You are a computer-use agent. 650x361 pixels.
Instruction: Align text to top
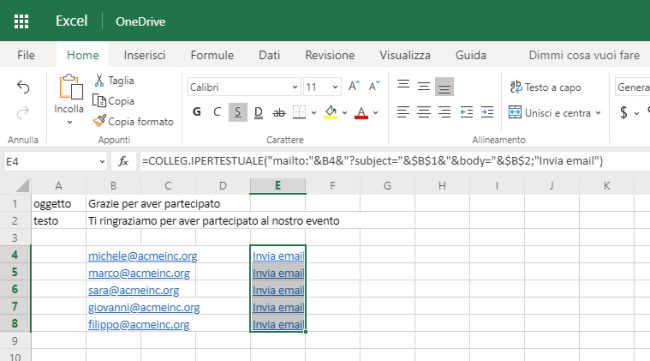coord(403,85)
